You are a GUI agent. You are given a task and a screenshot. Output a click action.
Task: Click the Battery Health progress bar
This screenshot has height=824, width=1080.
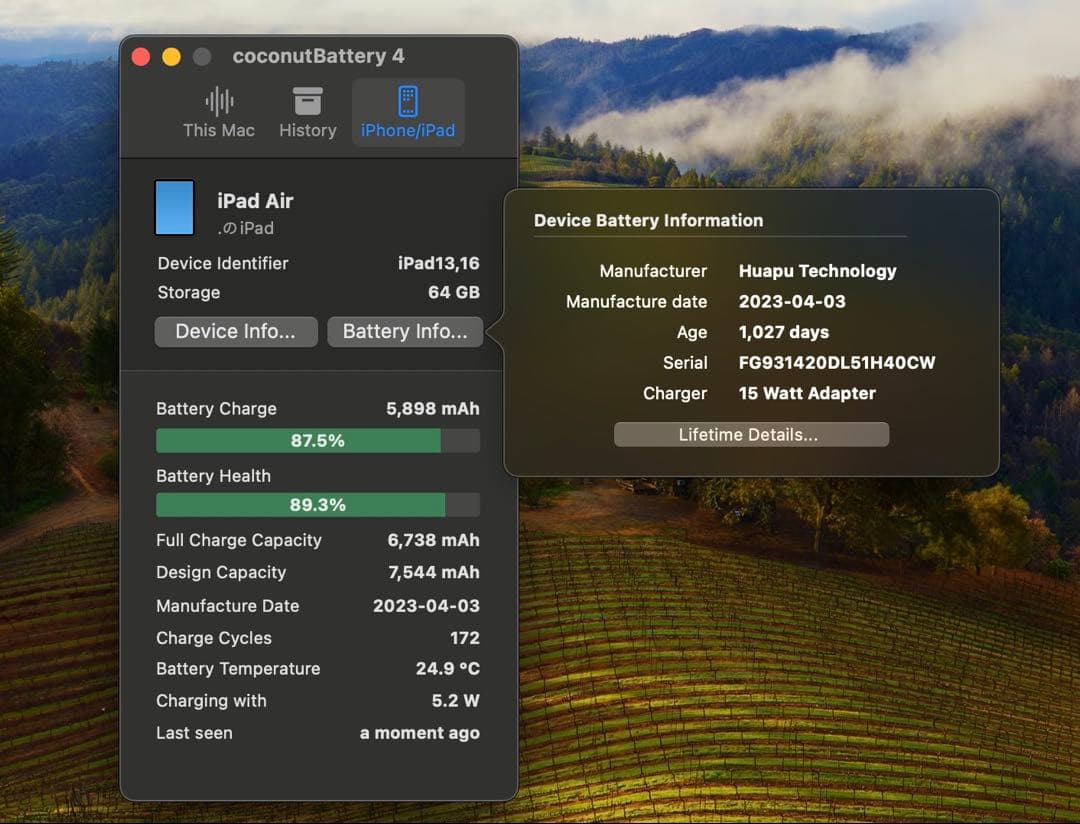click(317, 506)
